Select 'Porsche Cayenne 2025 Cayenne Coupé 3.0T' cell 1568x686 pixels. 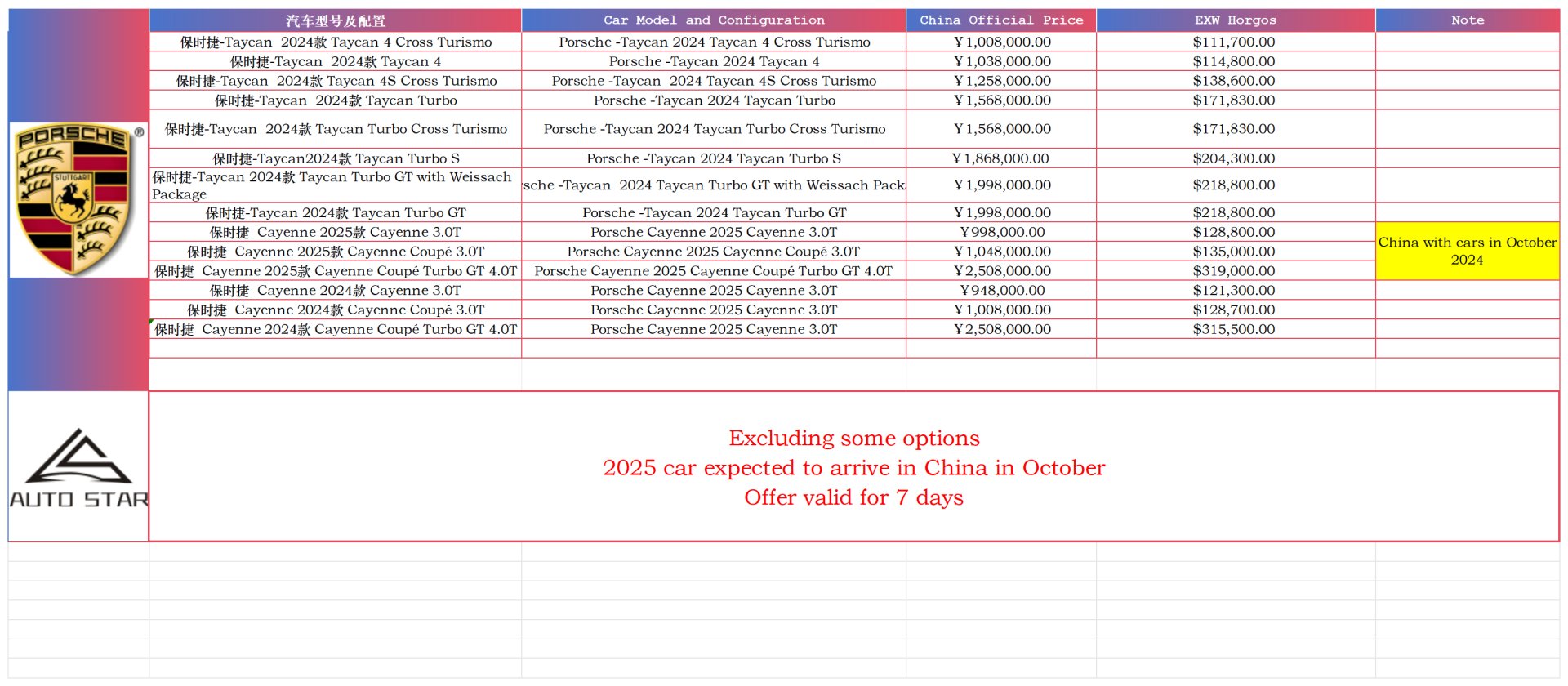[713, 252]
